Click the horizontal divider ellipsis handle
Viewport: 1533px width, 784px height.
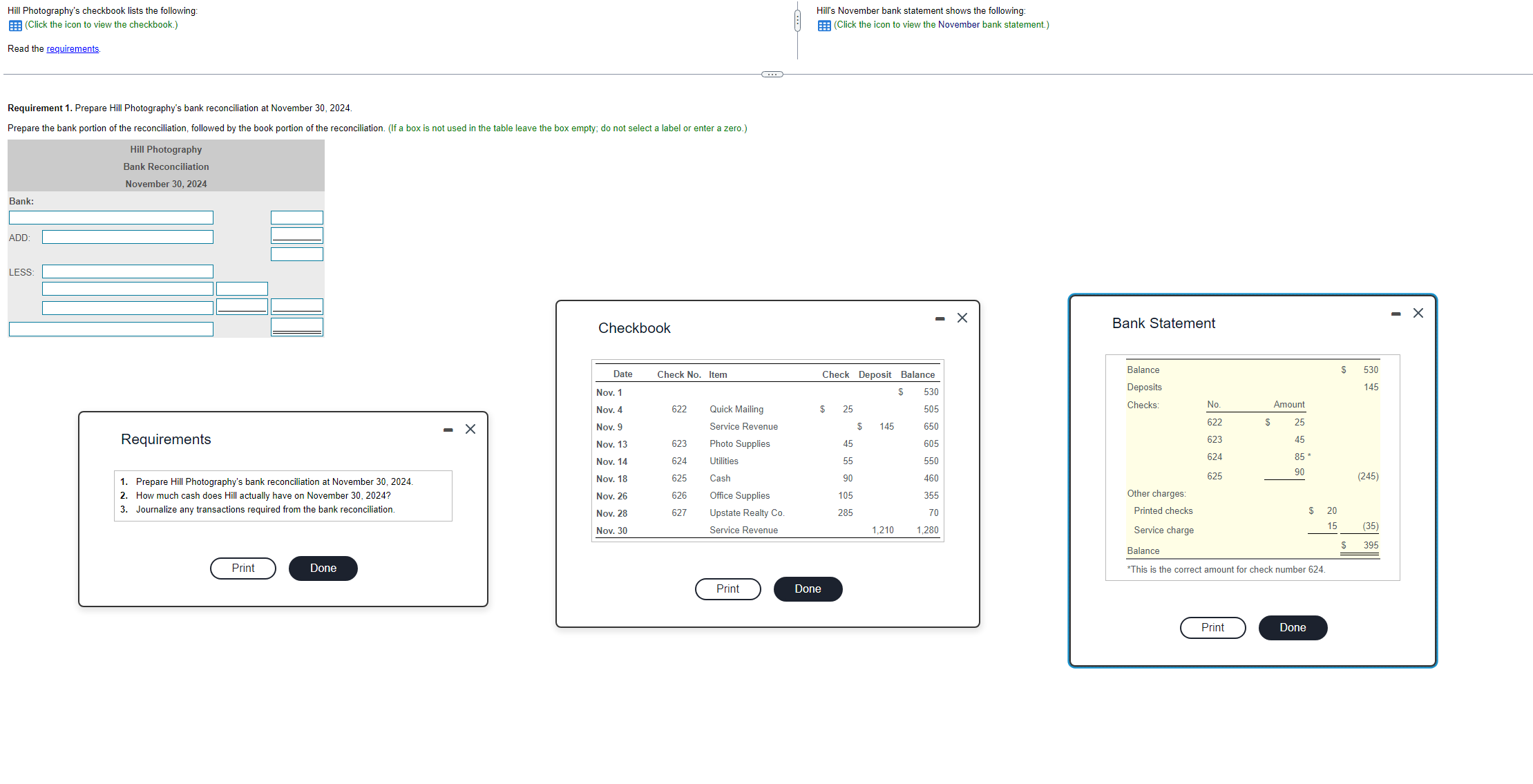(772, 74)
